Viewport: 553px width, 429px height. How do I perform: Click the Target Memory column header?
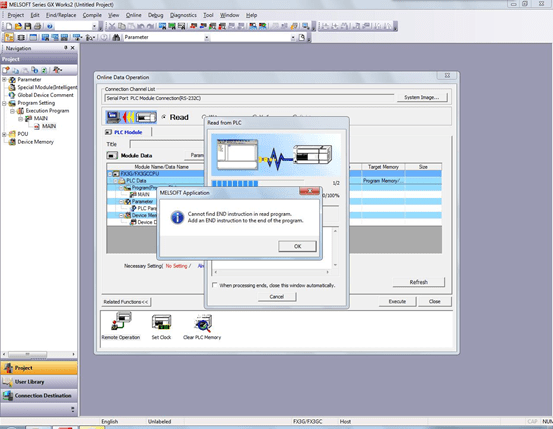coord(383,167)
